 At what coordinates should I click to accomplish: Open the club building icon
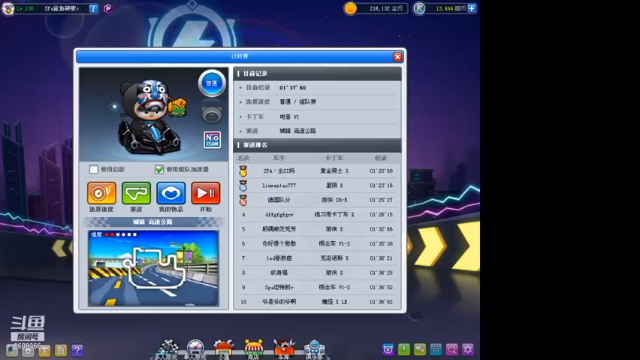pos(314,349)
